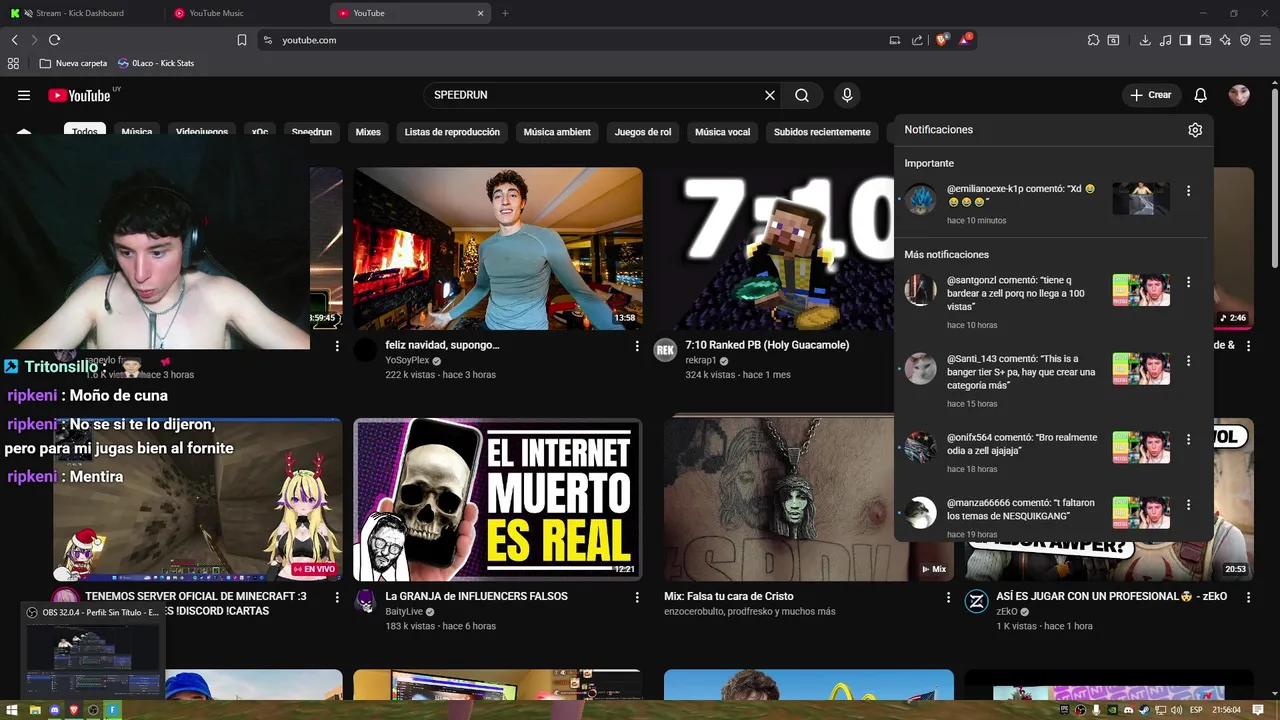Open 0Laco - Kick Stats bookmark

click(x=156, y=63)
